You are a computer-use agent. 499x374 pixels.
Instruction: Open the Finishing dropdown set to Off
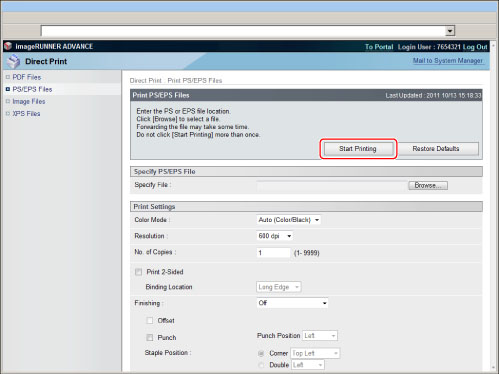point(292,303)
